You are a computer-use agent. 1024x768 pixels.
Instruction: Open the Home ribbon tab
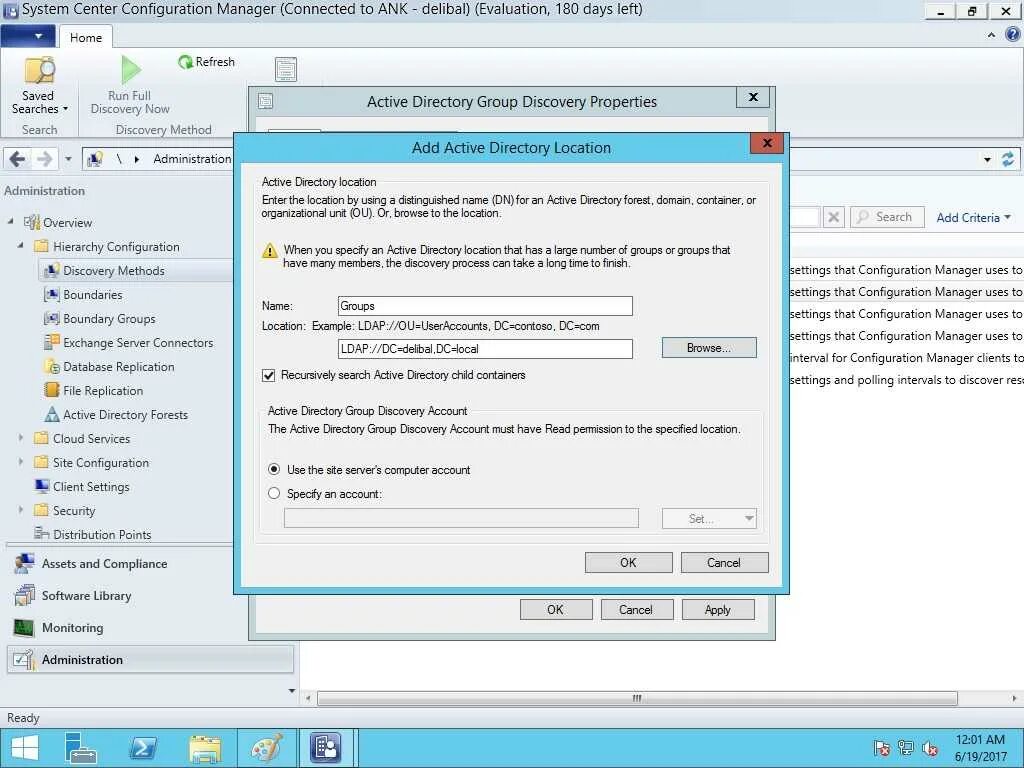click(x=86, y=37)
